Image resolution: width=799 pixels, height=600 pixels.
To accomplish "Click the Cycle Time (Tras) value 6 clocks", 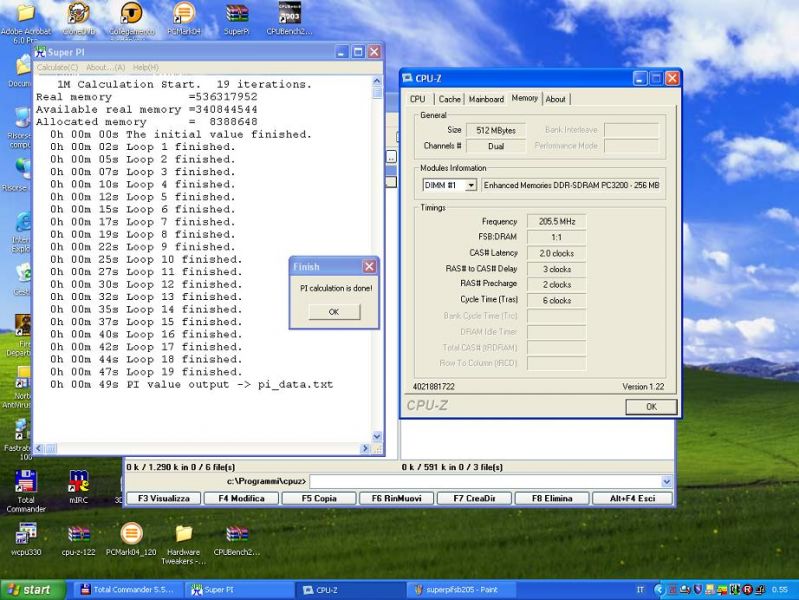I will coord(556,300).
